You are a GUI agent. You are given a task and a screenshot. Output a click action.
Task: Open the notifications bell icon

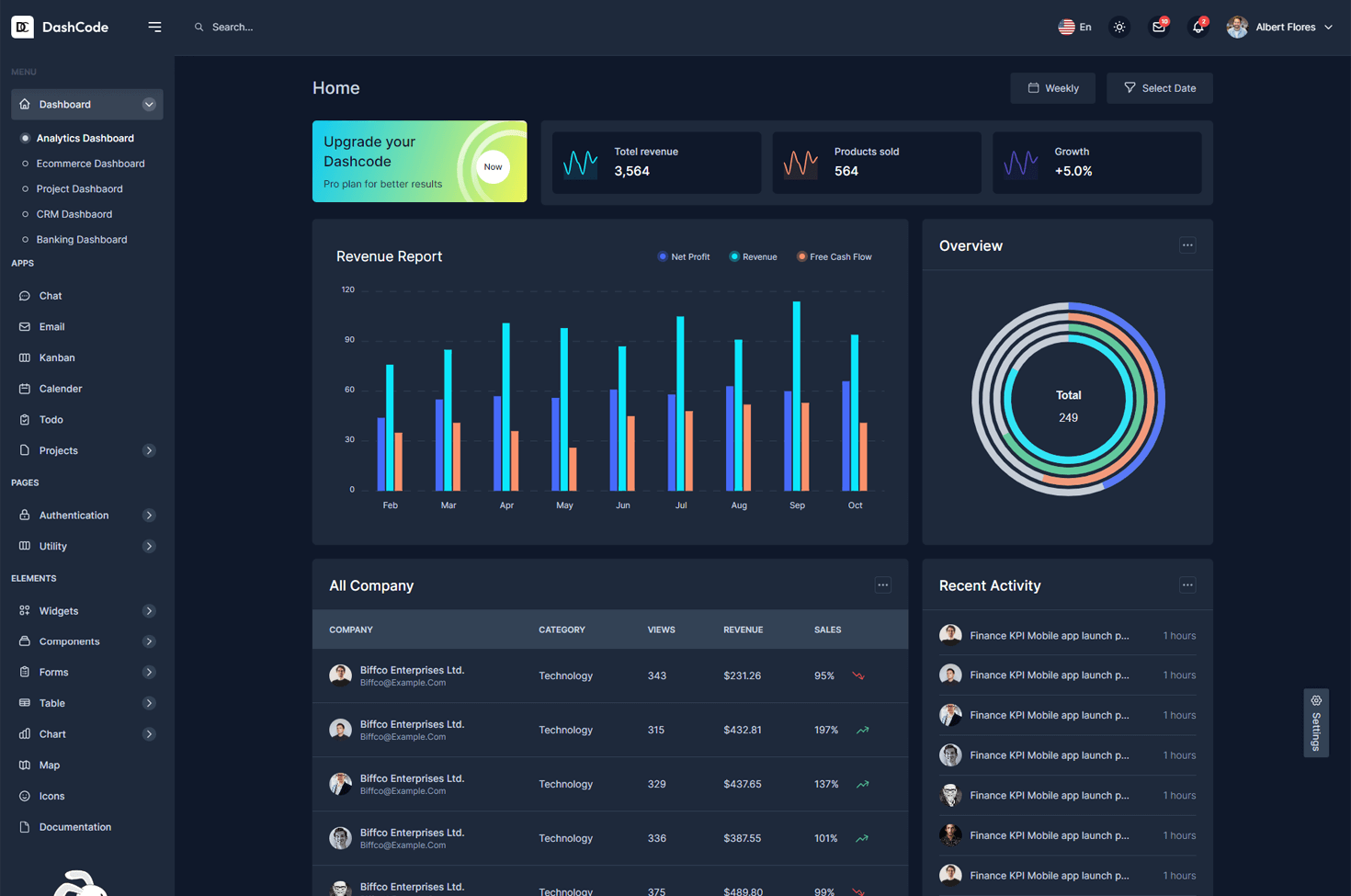1198,27
